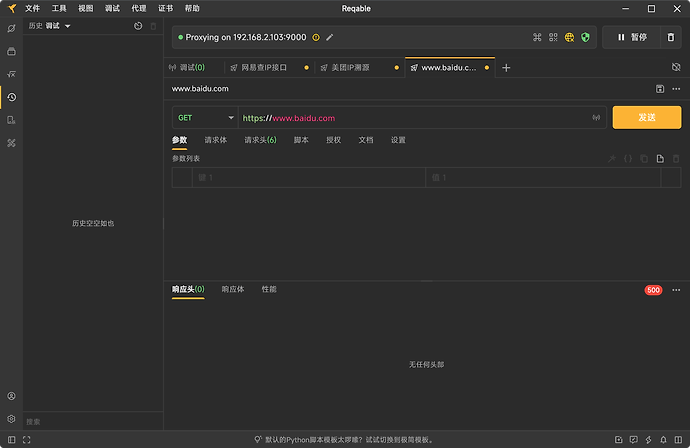Viewport: 690px width, 448px height.
Task: Click the yellow 发送 button
Action: click(x=647, y=118)
